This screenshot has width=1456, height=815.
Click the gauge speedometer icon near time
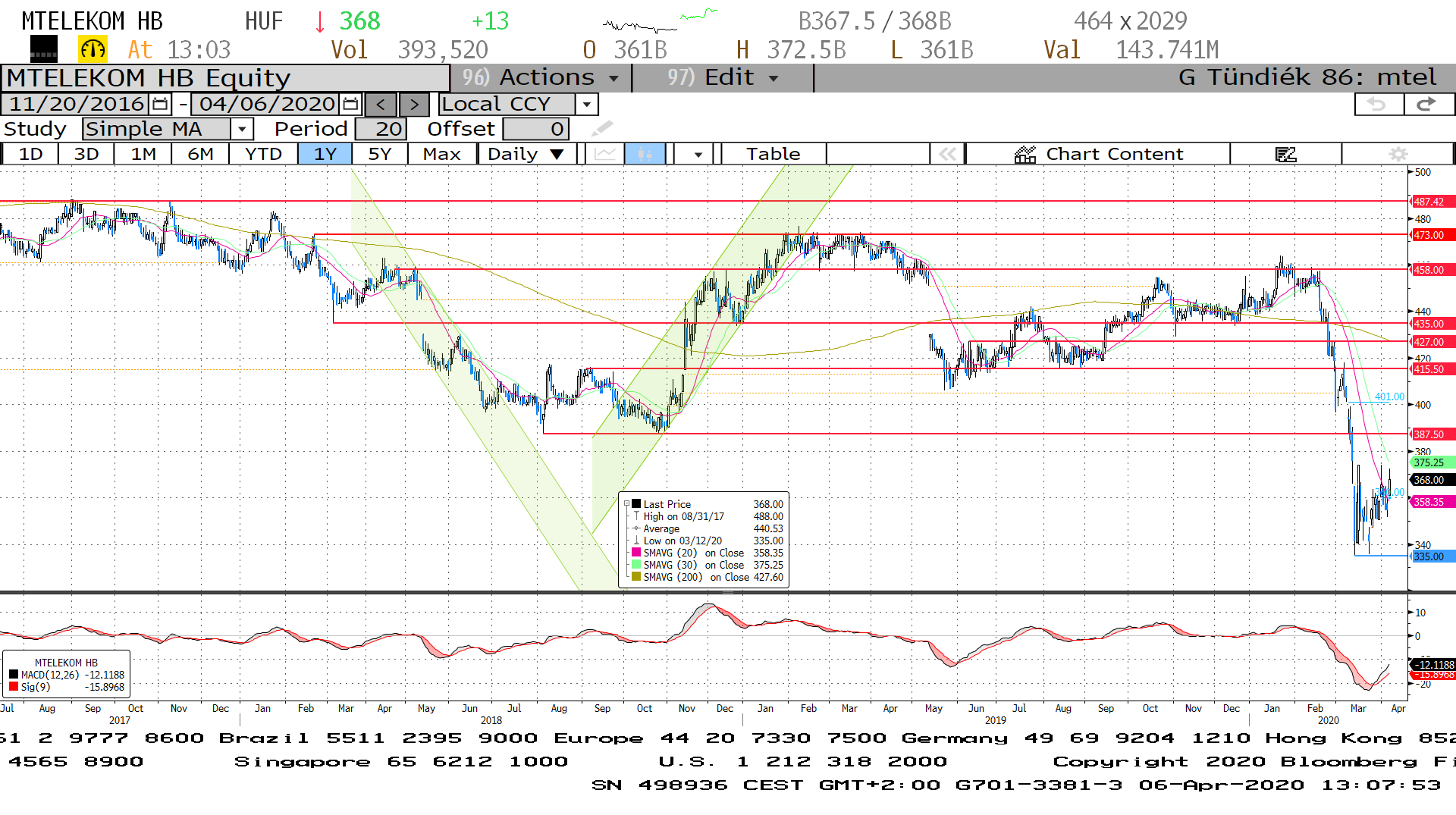(x=93, y=50)
